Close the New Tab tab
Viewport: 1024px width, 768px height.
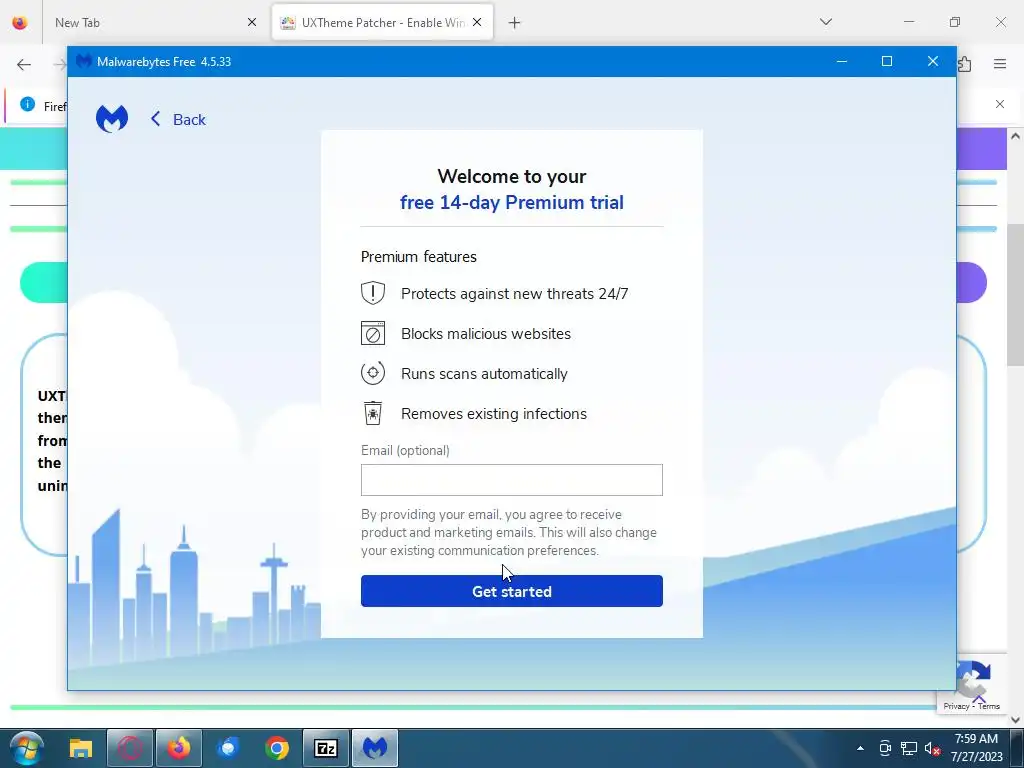click(252, 22)
